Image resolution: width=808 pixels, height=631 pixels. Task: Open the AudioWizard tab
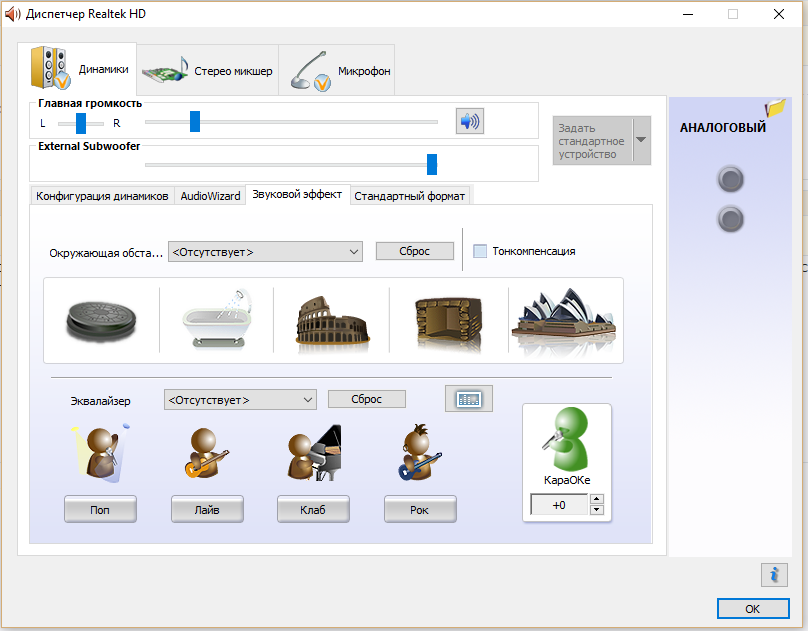[210, 196]
